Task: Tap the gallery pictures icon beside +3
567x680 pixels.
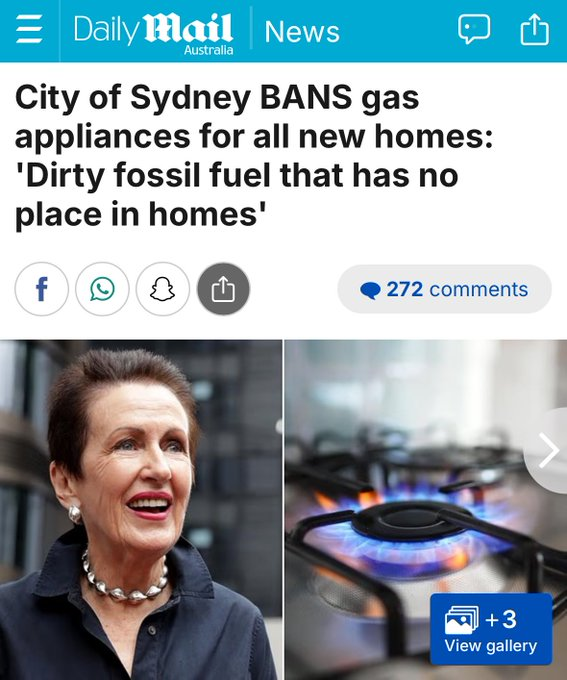Action: [462, 619]
